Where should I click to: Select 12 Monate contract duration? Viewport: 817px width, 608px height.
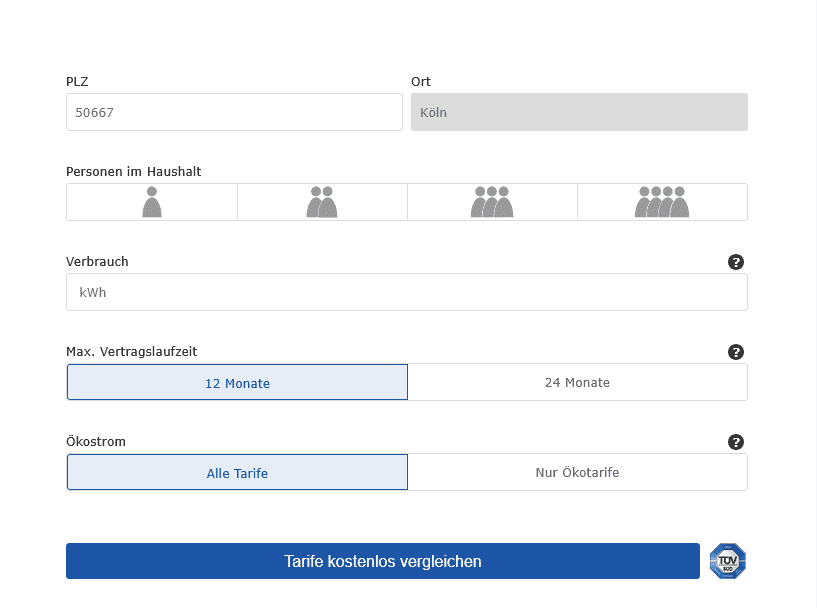point(237,383)
